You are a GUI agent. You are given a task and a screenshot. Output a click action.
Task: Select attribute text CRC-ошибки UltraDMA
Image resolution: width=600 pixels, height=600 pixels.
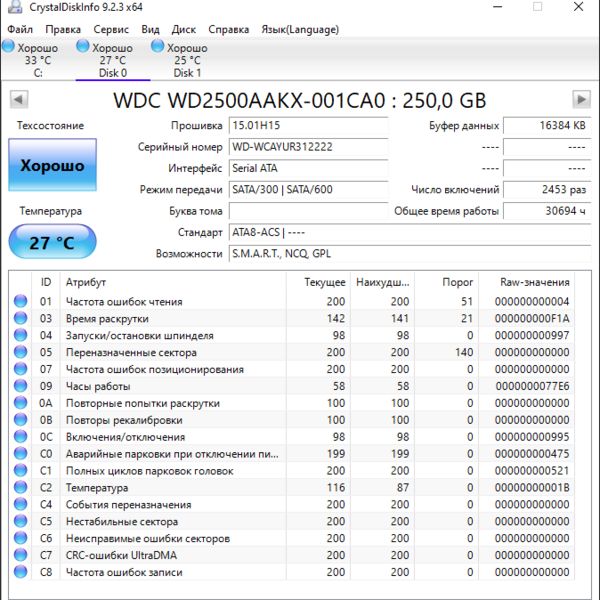point(121,555)
